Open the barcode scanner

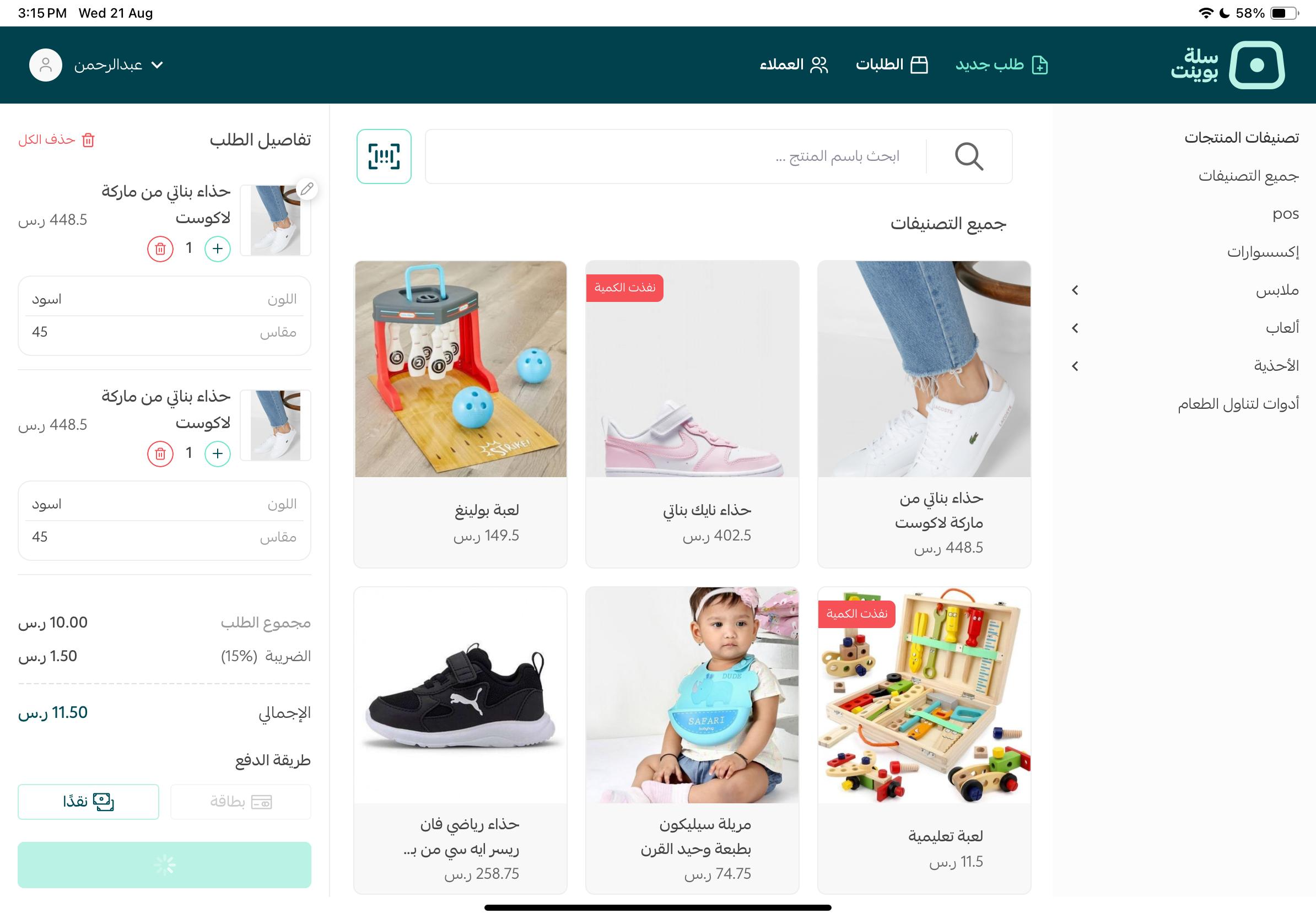(x=384, y=156)
